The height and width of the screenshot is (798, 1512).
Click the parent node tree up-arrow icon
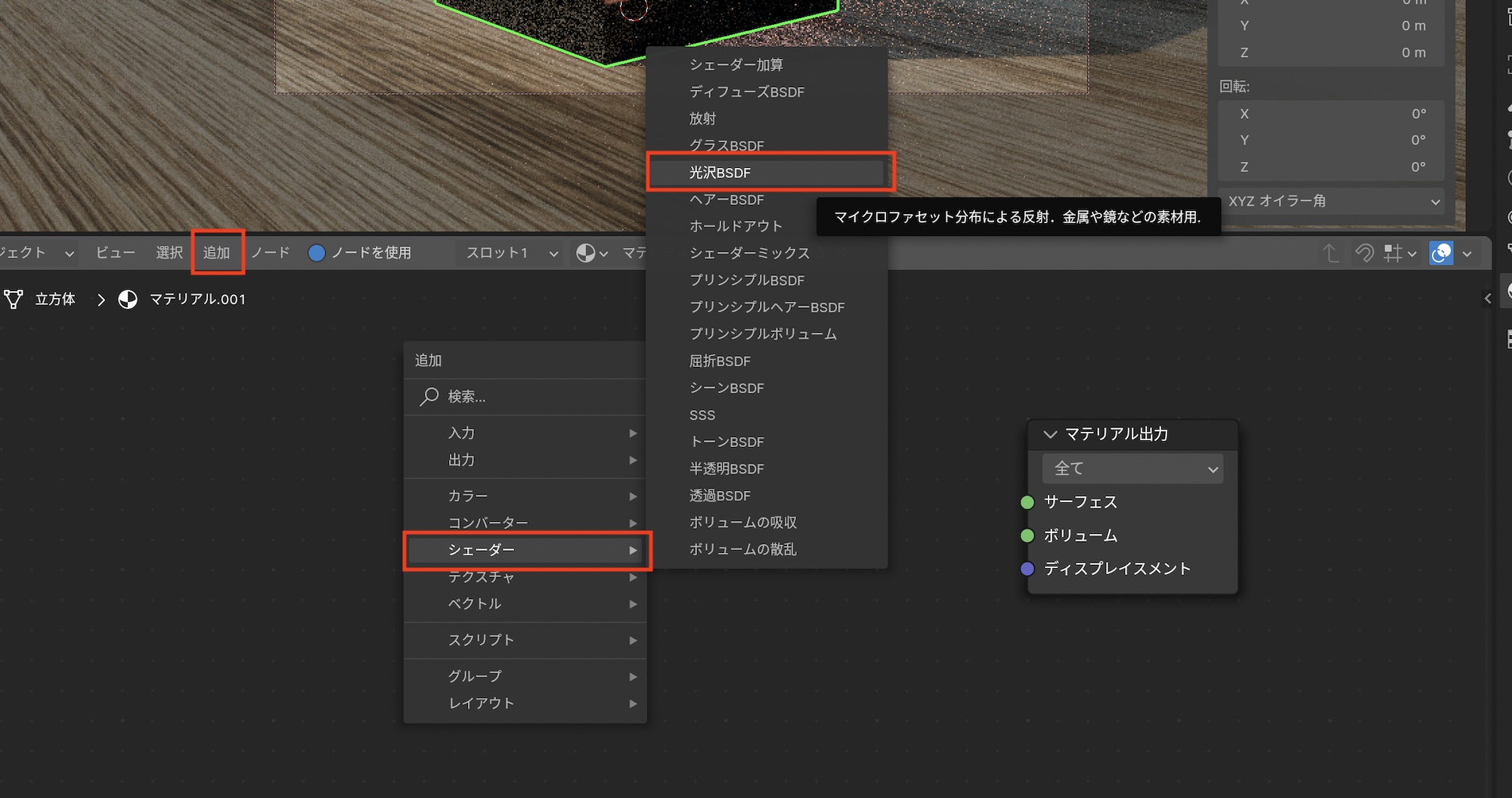[1331, 253]
